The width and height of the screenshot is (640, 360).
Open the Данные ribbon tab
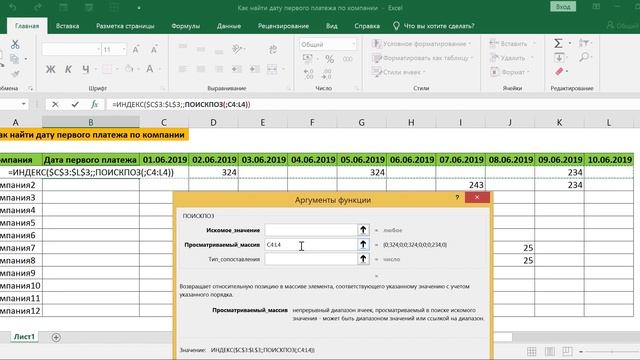[x=229, y=26]
